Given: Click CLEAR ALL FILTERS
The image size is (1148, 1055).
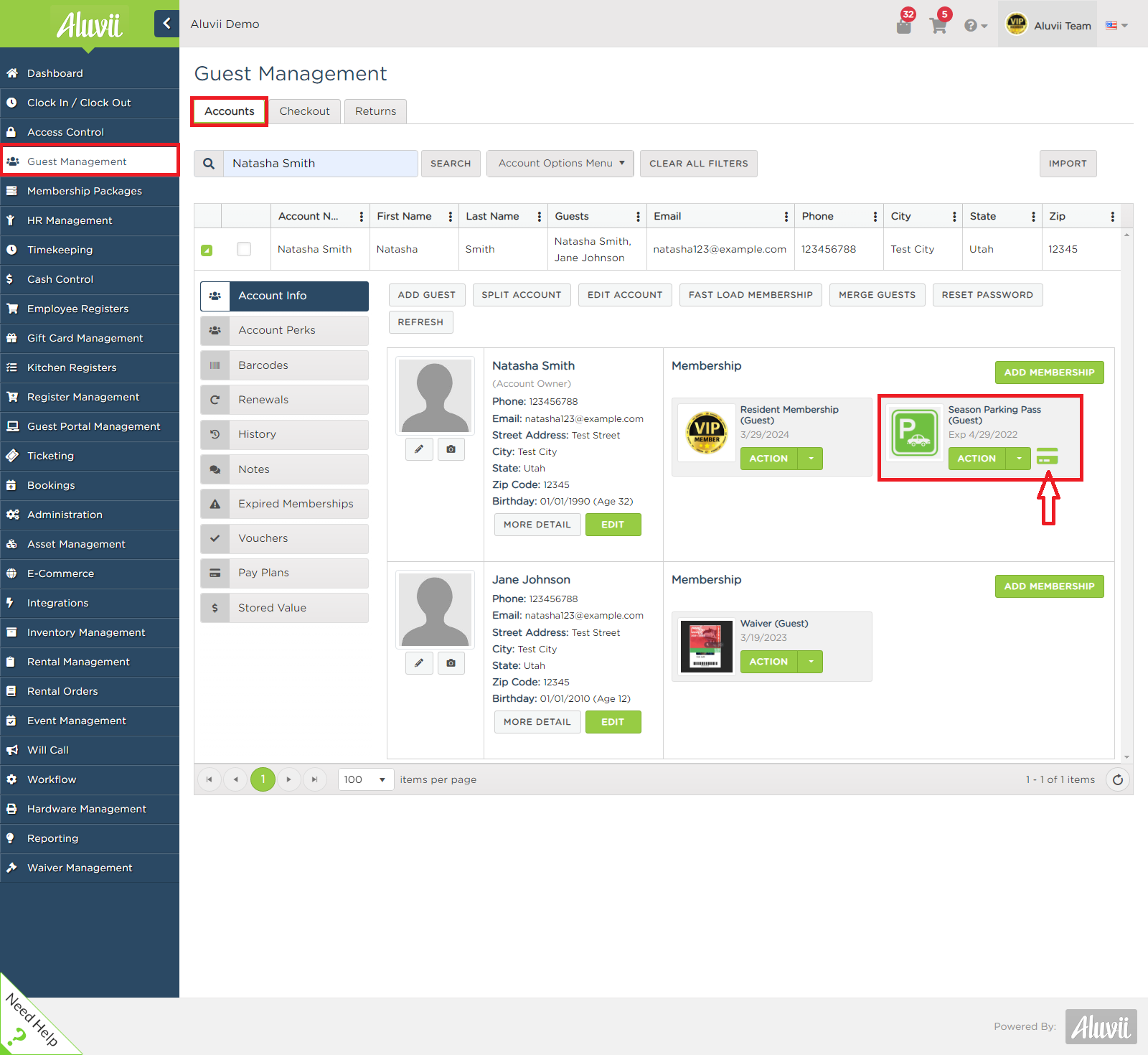Looking at the screenshot, I should click(x=699, y=164).
